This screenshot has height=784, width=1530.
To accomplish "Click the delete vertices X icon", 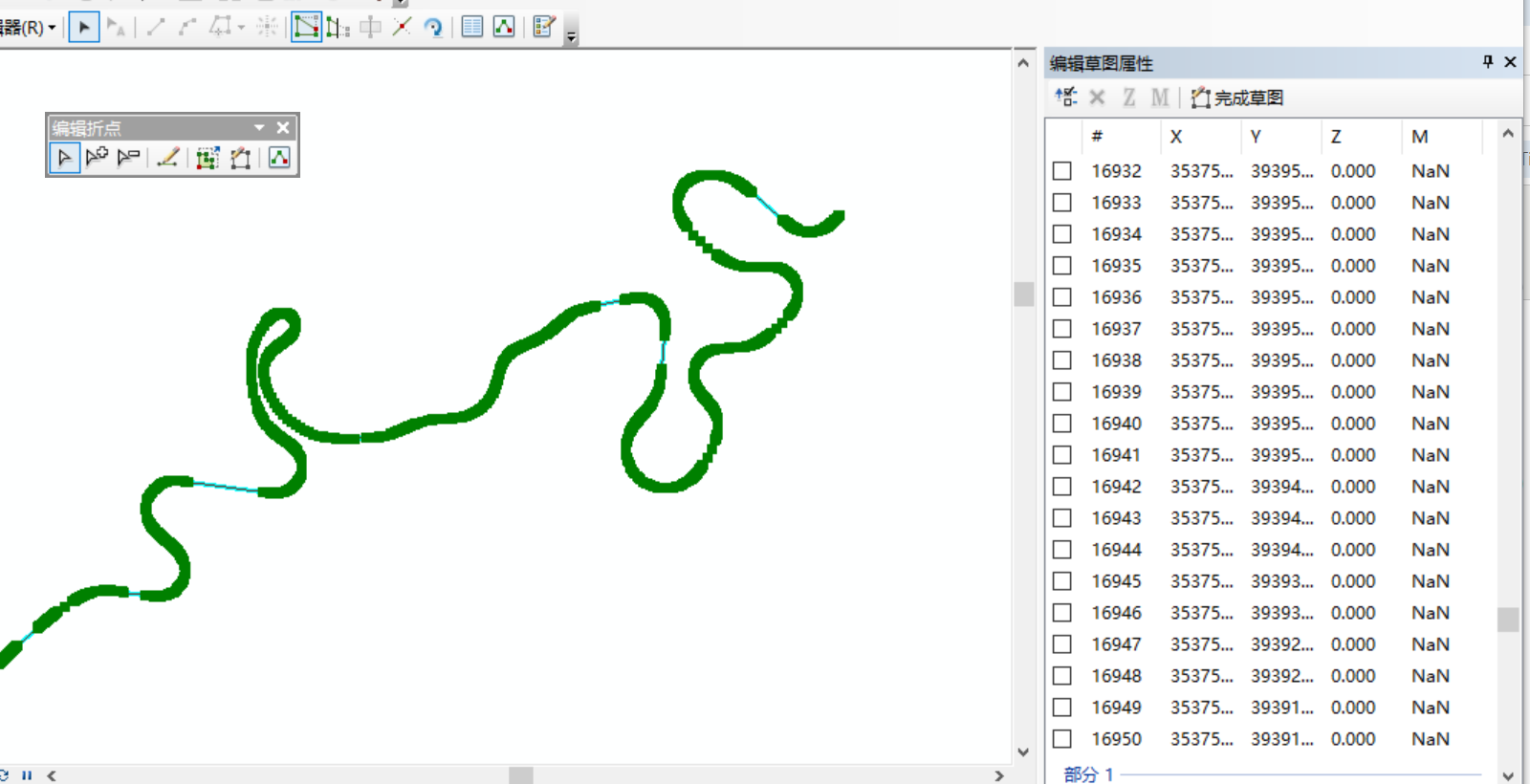I will [1097, 97].
